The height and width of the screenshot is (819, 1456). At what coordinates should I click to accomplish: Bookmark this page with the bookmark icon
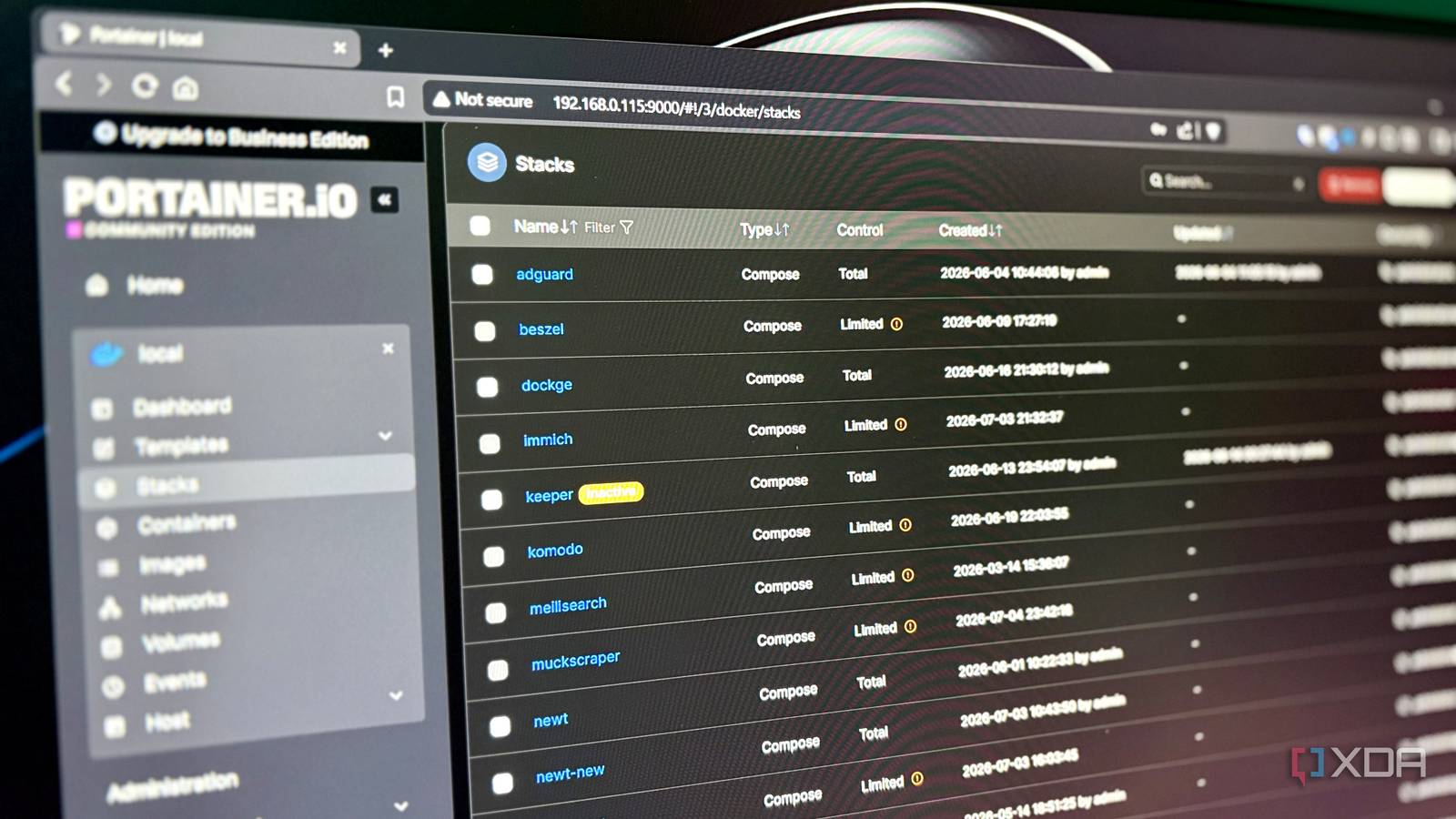tap(395, 96)
